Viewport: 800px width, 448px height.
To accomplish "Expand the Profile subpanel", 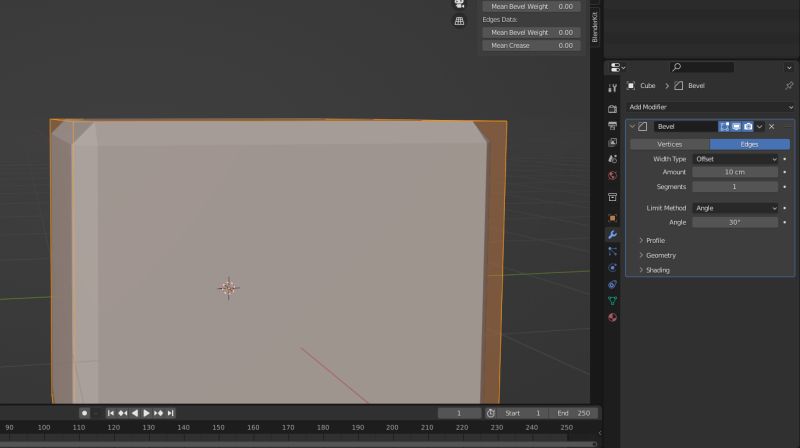I will (653, 240).
